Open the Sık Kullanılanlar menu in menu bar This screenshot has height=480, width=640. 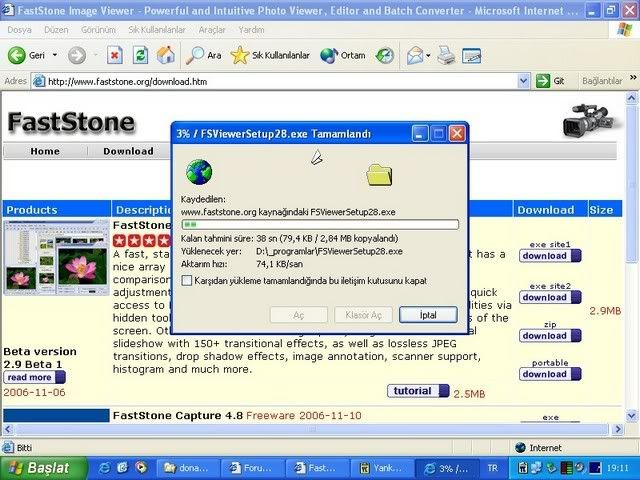pyautogui.click(x=157, y=30)
